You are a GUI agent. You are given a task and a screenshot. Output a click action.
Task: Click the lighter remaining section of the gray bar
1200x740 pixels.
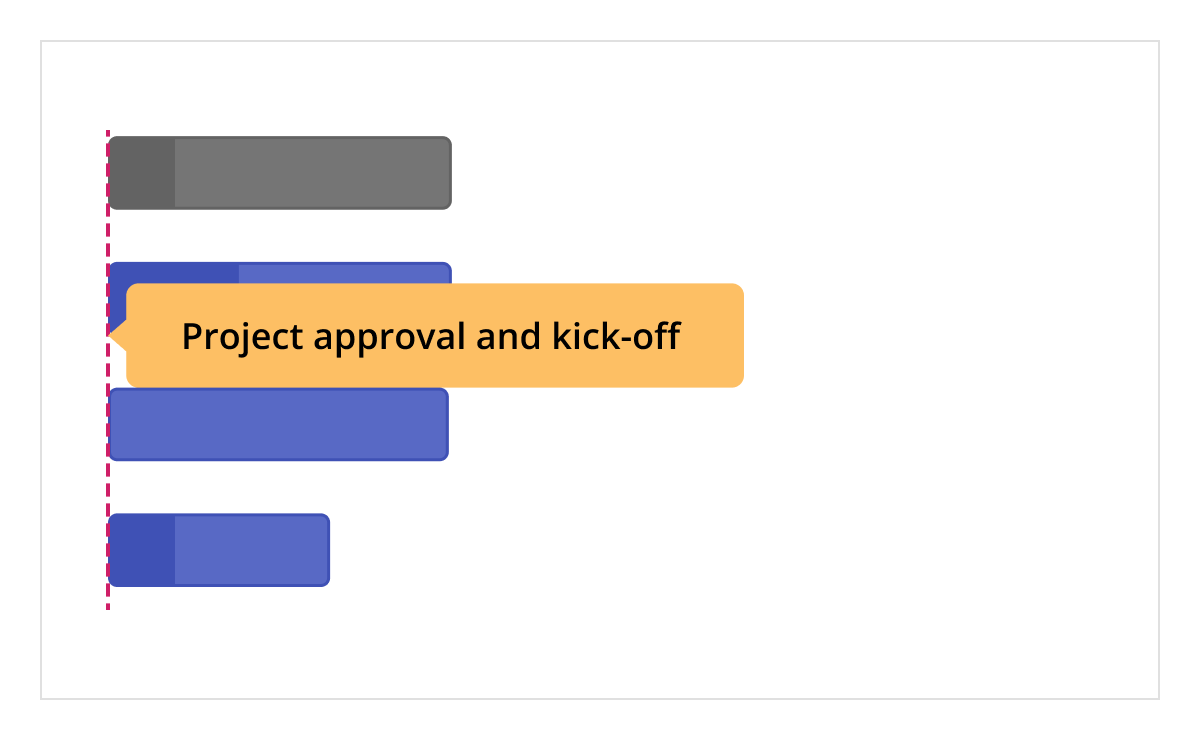[x=312, y=173]
